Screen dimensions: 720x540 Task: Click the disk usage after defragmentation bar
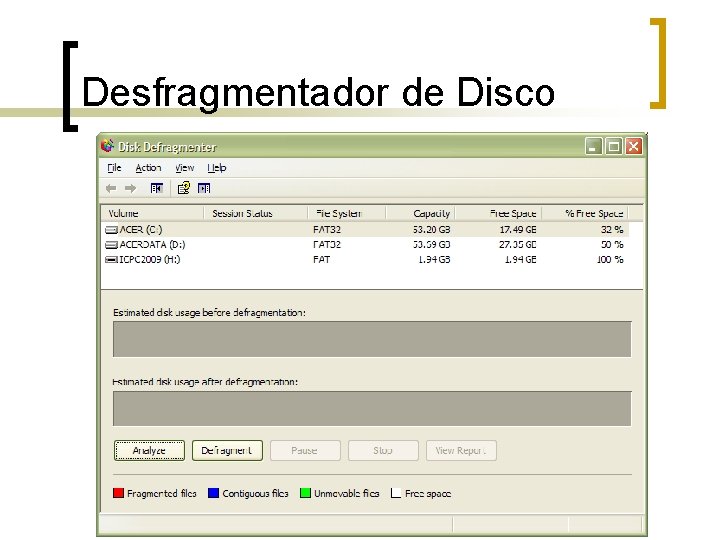point(372,409)
